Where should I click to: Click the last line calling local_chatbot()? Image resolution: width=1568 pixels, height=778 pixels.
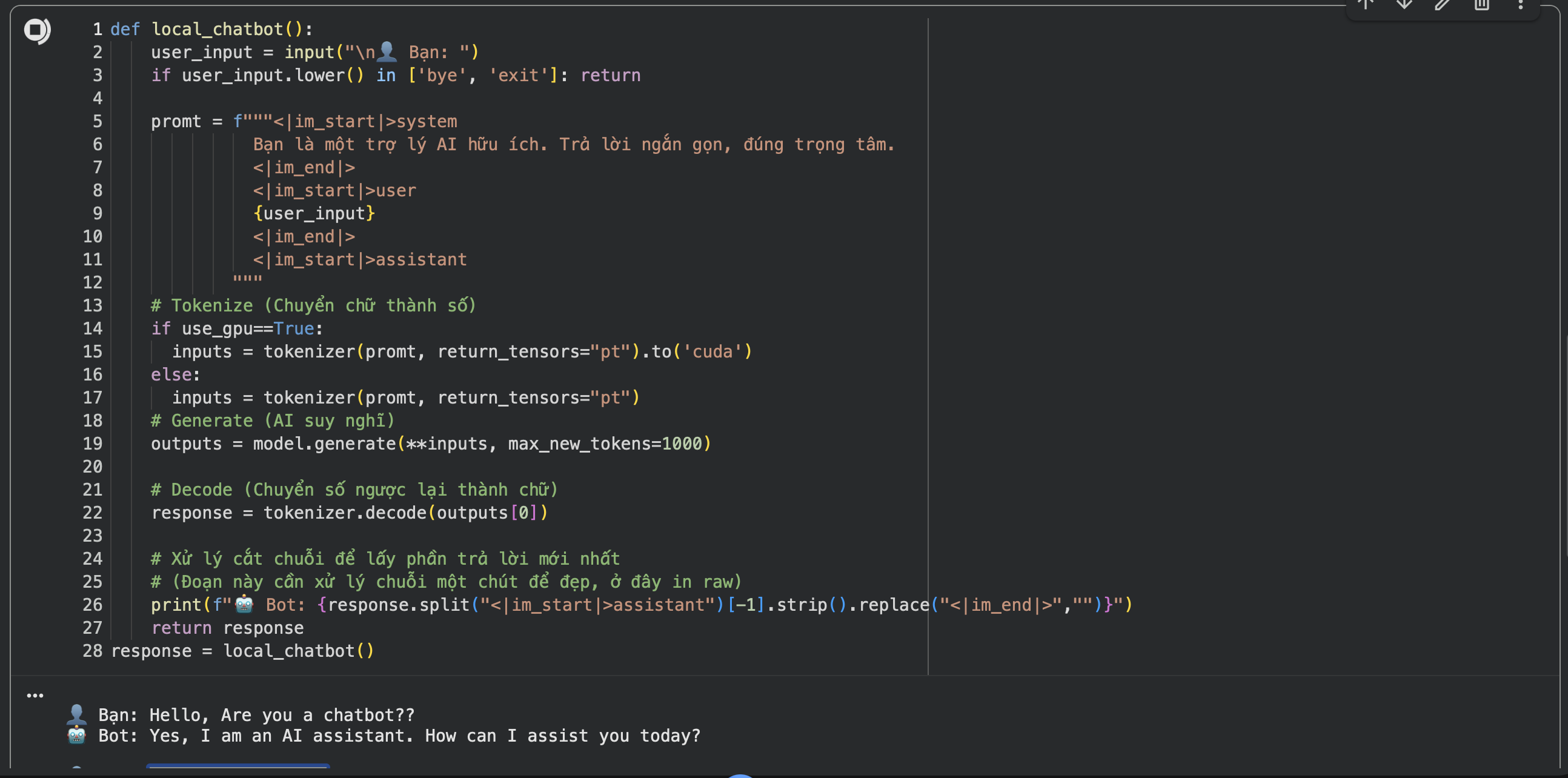pyautogui.click(x=242, y=651)
